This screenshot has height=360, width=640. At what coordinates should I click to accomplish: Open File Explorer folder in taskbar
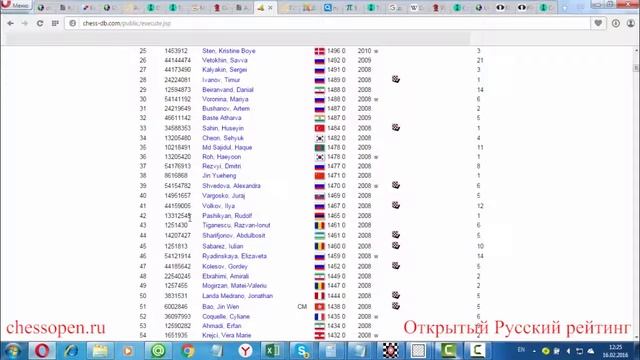tap(100, 351)
